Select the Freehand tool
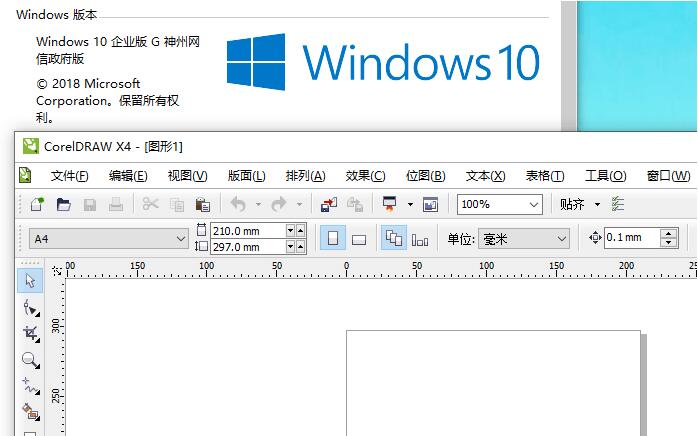 tap(31, 386)
